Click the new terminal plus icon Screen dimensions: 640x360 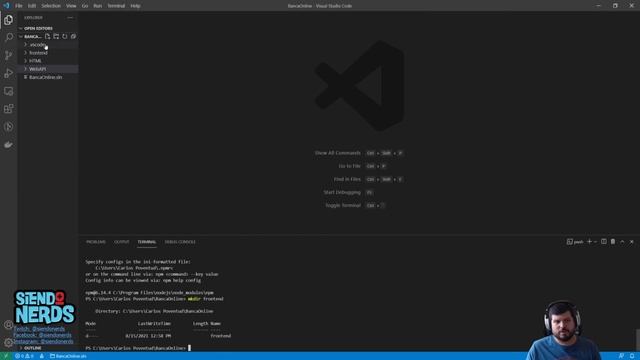[x=589, y=242]
